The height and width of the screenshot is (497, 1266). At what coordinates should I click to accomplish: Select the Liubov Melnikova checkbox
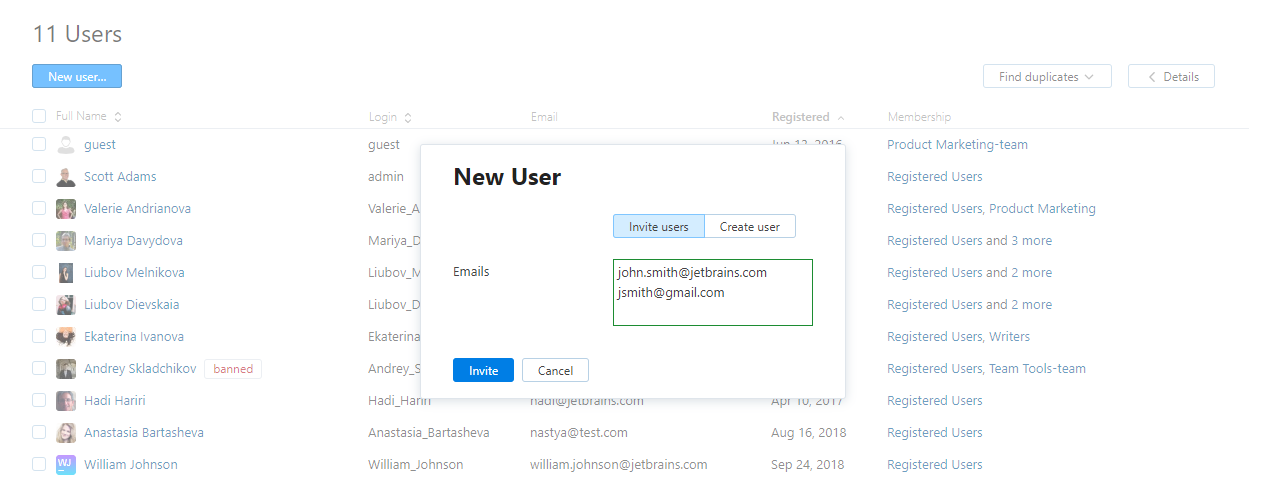39,272
